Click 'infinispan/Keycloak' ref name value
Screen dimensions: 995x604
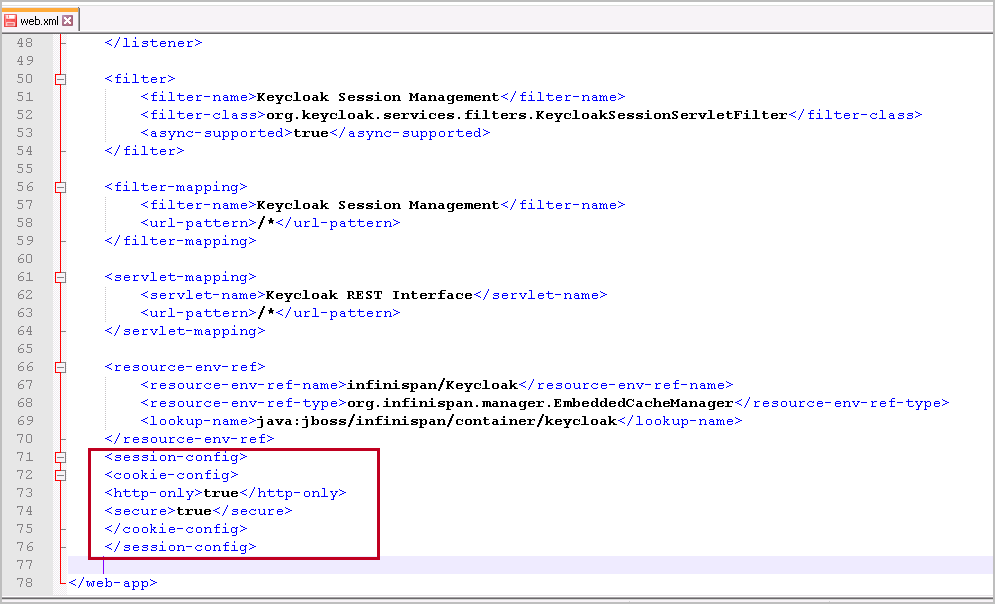tap(433, 385)
